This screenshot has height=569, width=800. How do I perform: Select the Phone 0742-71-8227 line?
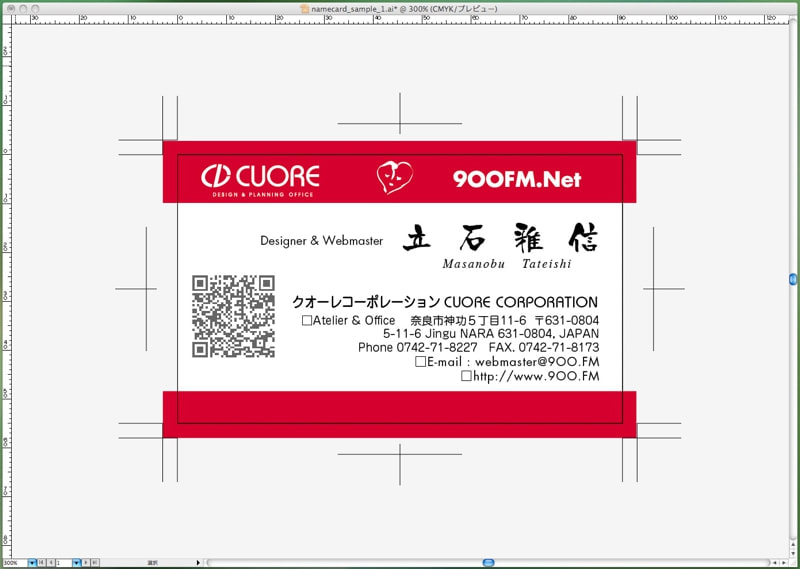point(479,348)
